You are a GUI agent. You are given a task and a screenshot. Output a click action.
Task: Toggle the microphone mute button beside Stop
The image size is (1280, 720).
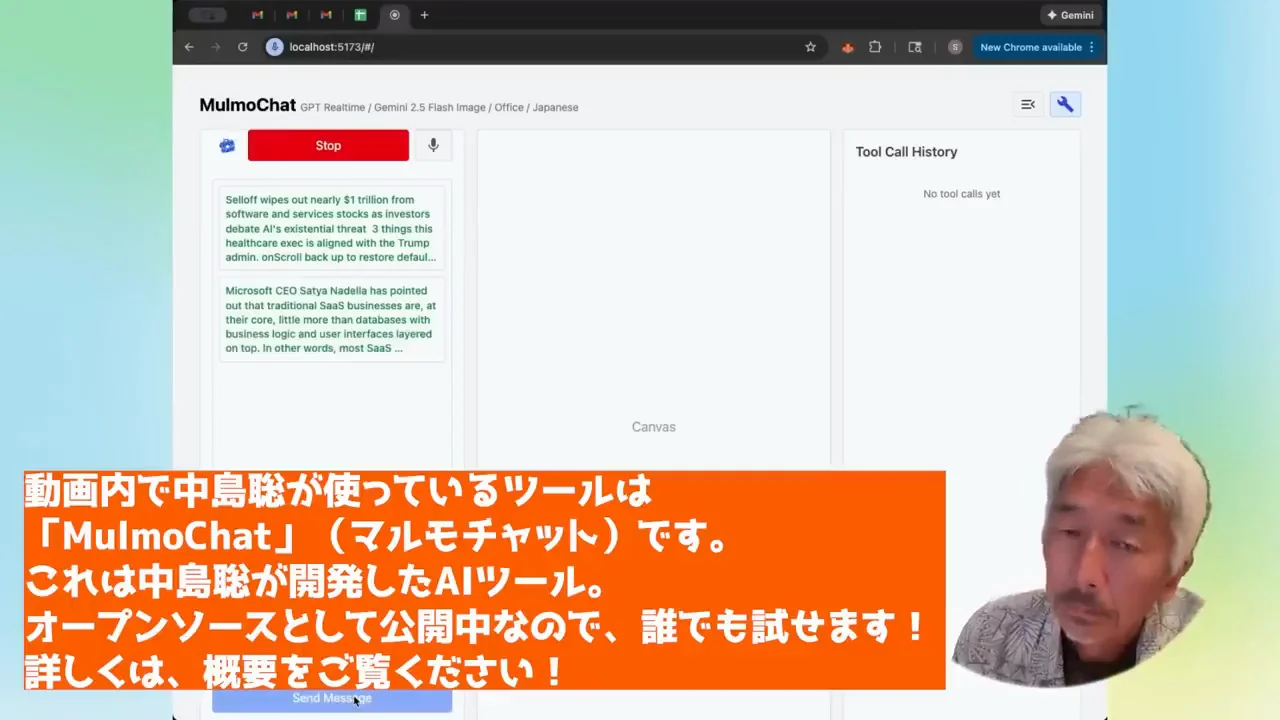433,145
